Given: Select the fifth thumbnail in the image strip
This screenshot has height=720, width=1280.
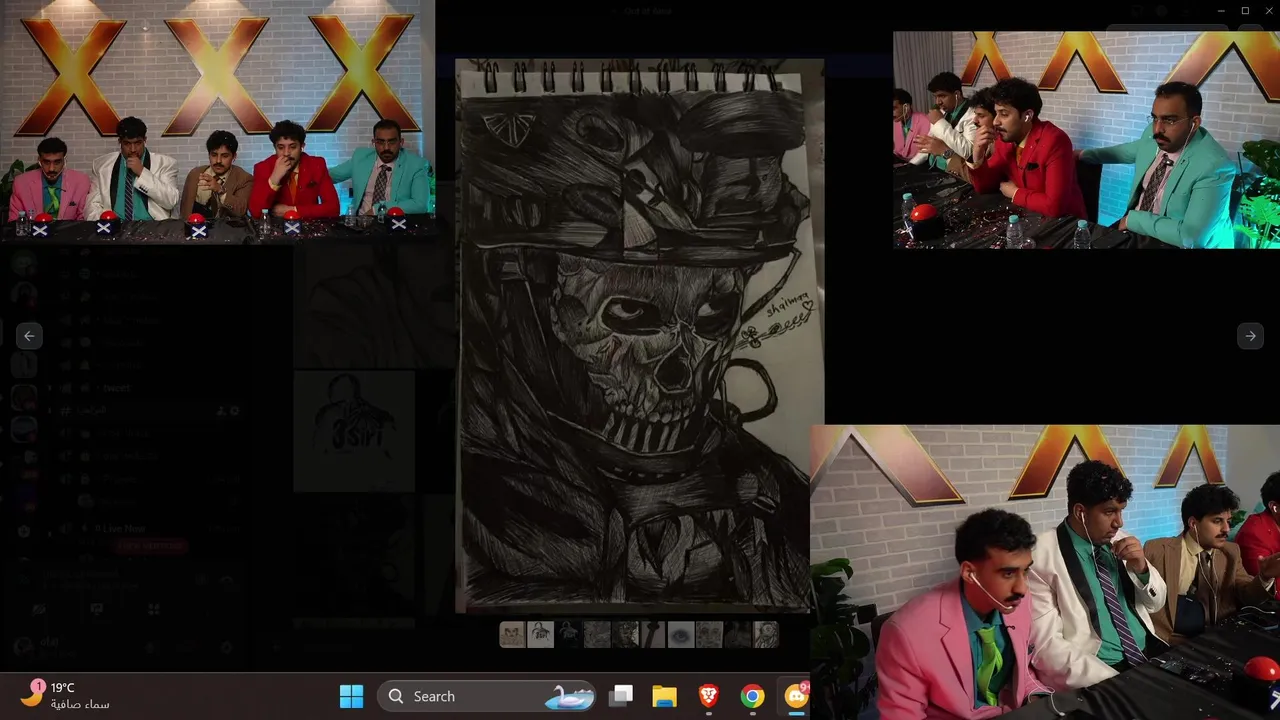Looking at the screenshot, I should [x=625, y=634].
